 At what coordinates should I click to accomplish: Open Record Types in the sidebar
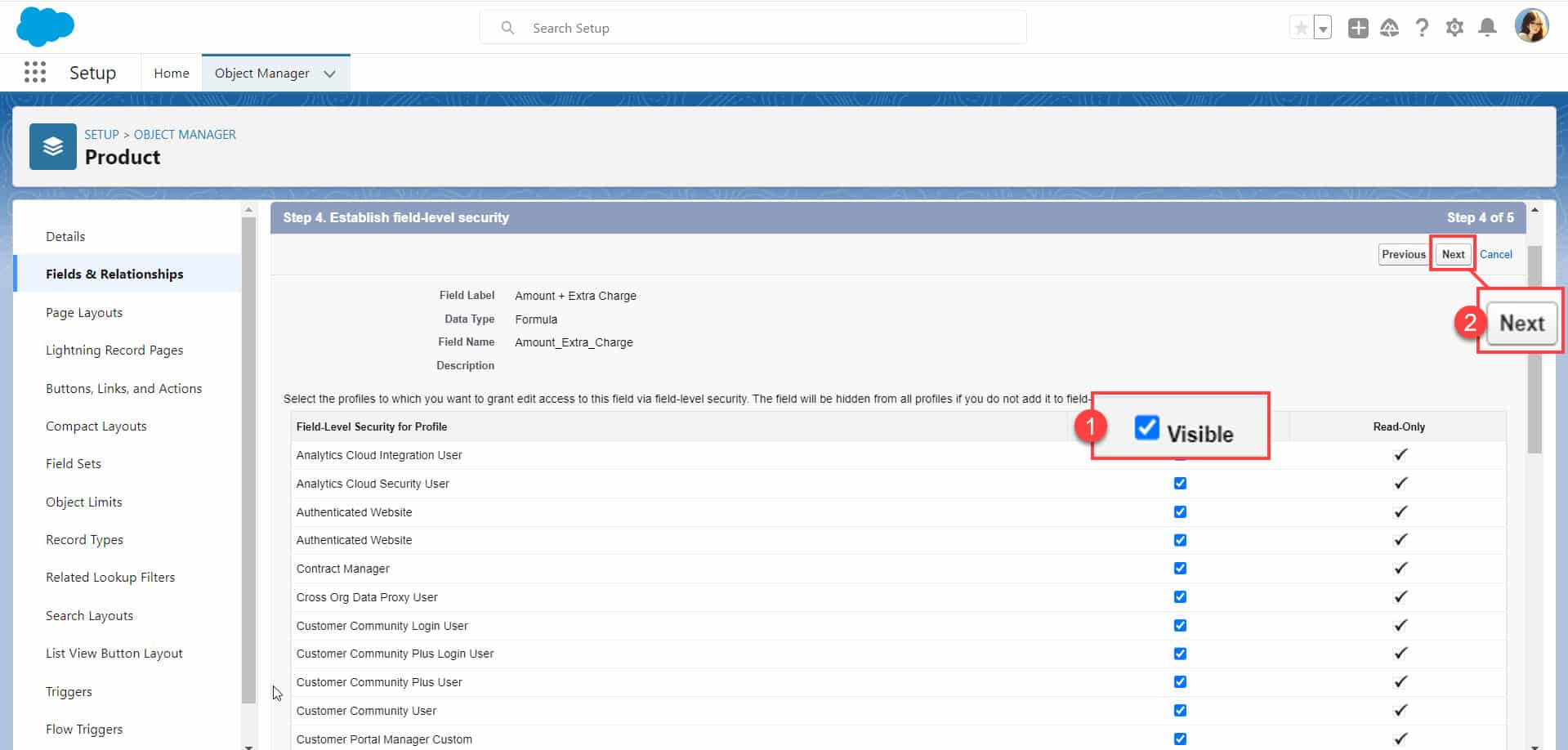coord(84,539)
